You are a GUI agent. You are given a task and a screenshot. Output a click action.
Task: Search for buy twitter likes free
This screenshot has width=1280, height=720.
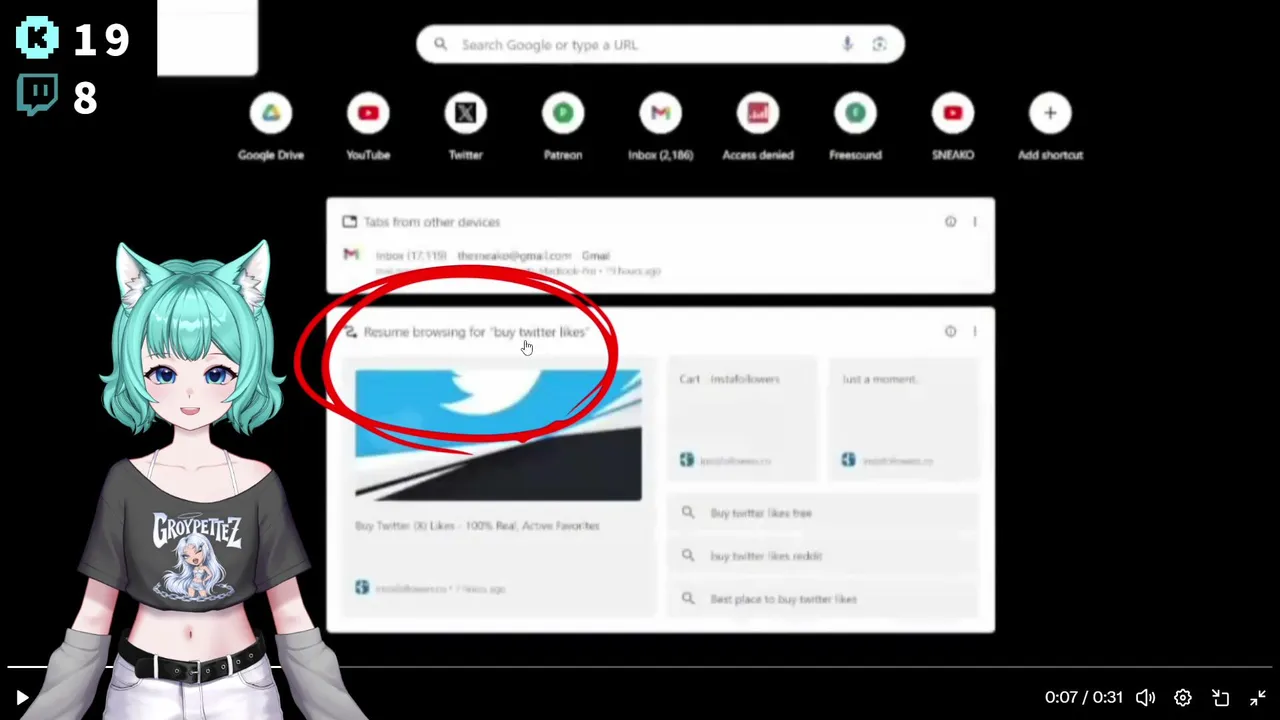823,513
